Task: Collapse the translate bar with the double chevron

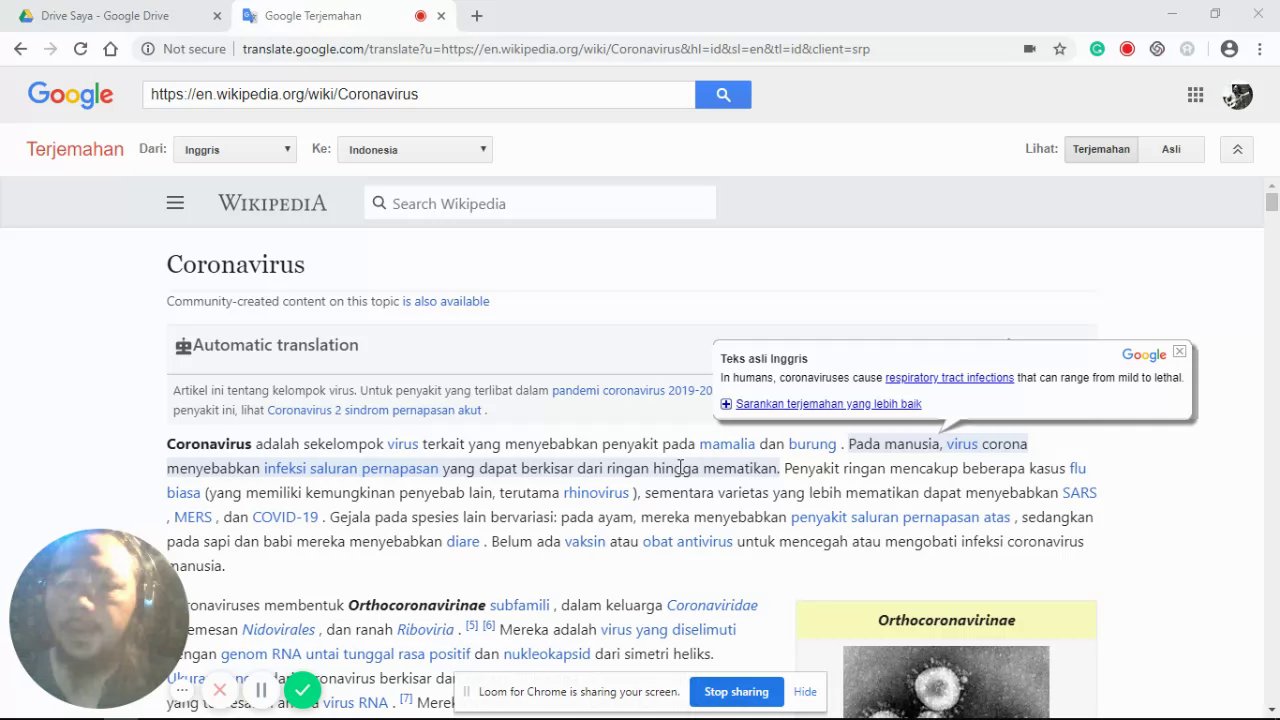Action: click(x=1237, y=149)
